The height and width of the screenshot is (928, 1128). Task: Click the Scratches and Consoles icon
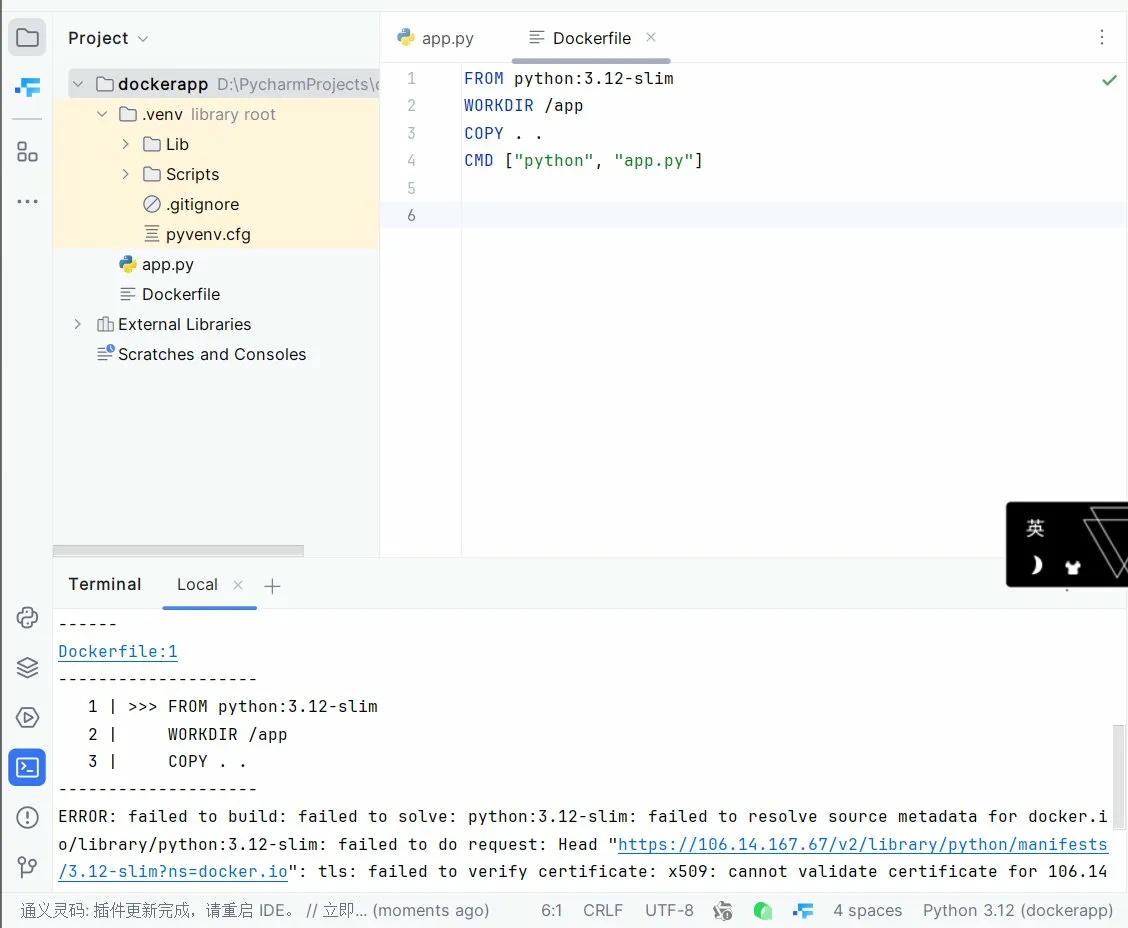point(106,353)
